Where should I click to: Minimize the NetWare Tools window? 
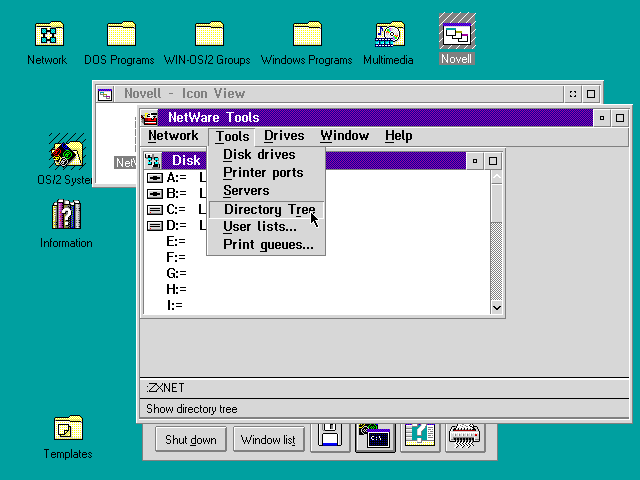(602, 118)
